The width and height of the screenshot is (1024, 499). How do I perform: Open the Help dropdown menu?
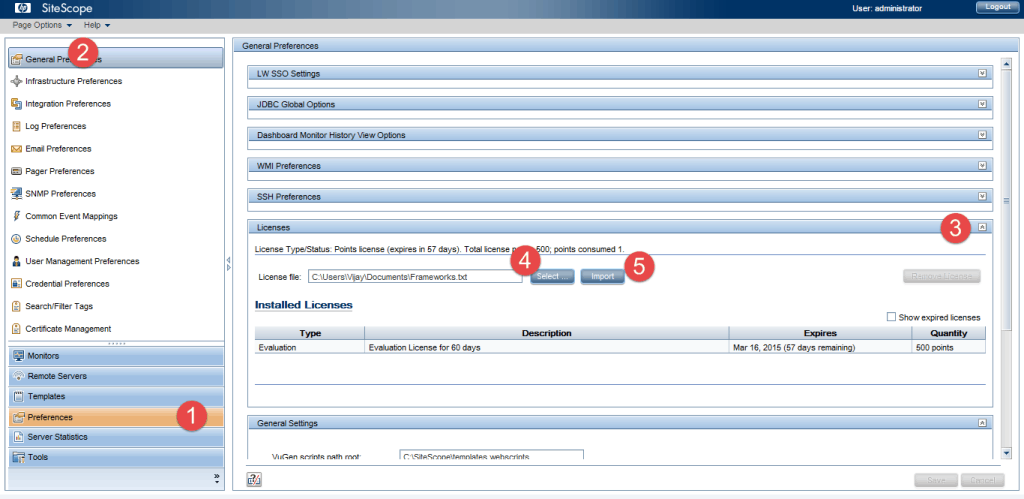point(97,25)
